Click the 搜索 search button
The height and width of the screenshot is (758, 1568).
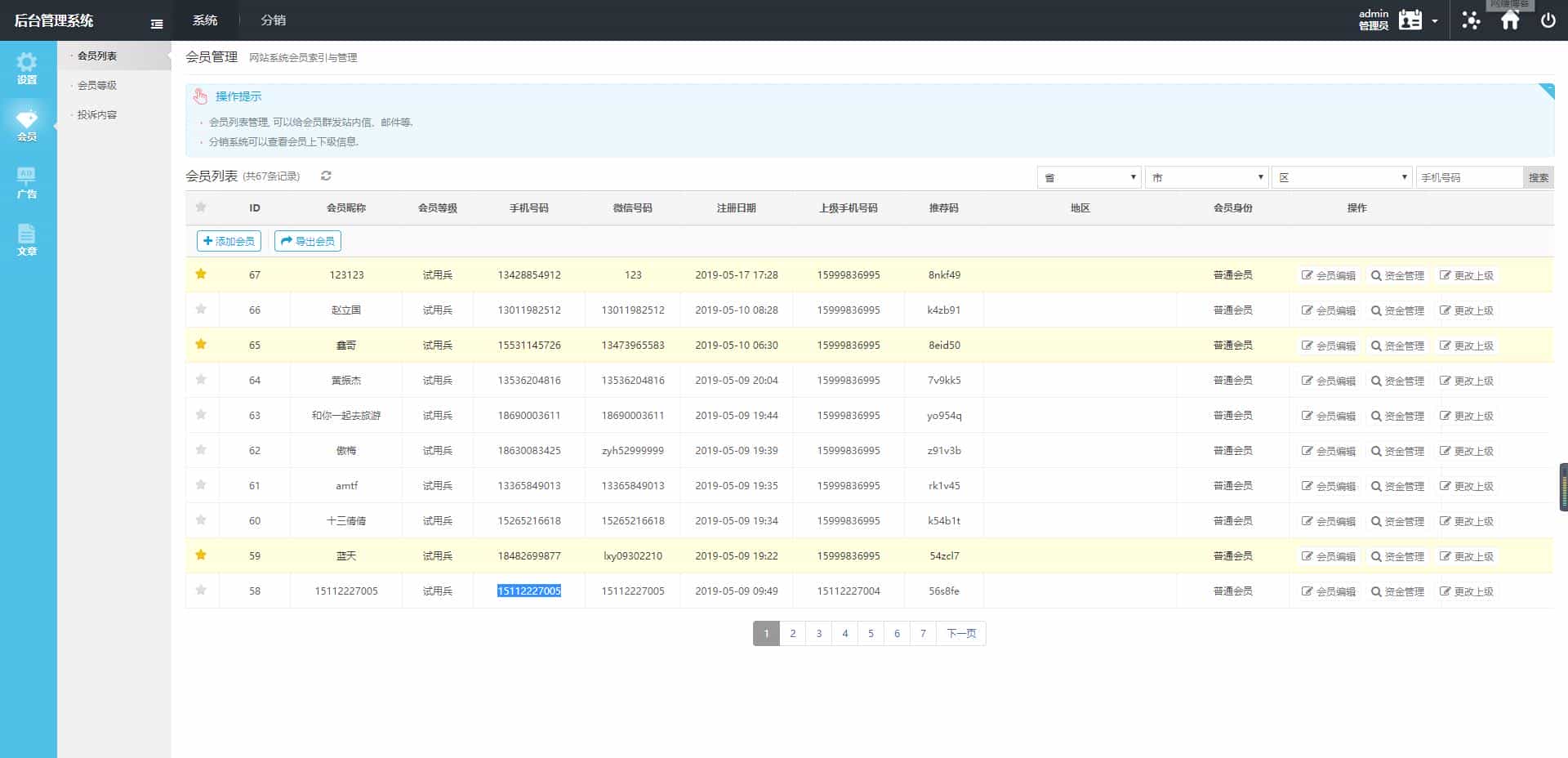pyautogui.click(x=1539, y=177)
